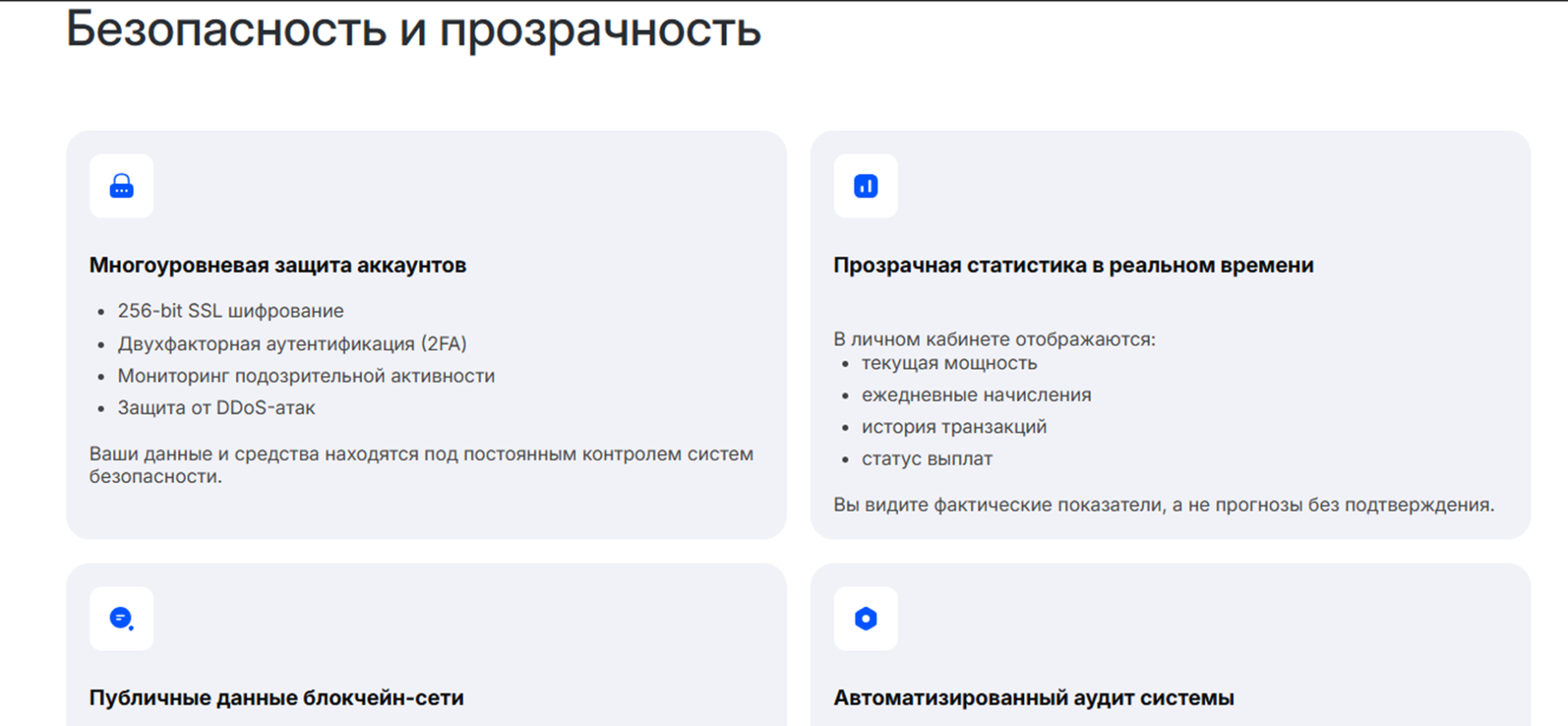
Task: Click the lock icon in account protection card
Action: (x=121, y=186)
